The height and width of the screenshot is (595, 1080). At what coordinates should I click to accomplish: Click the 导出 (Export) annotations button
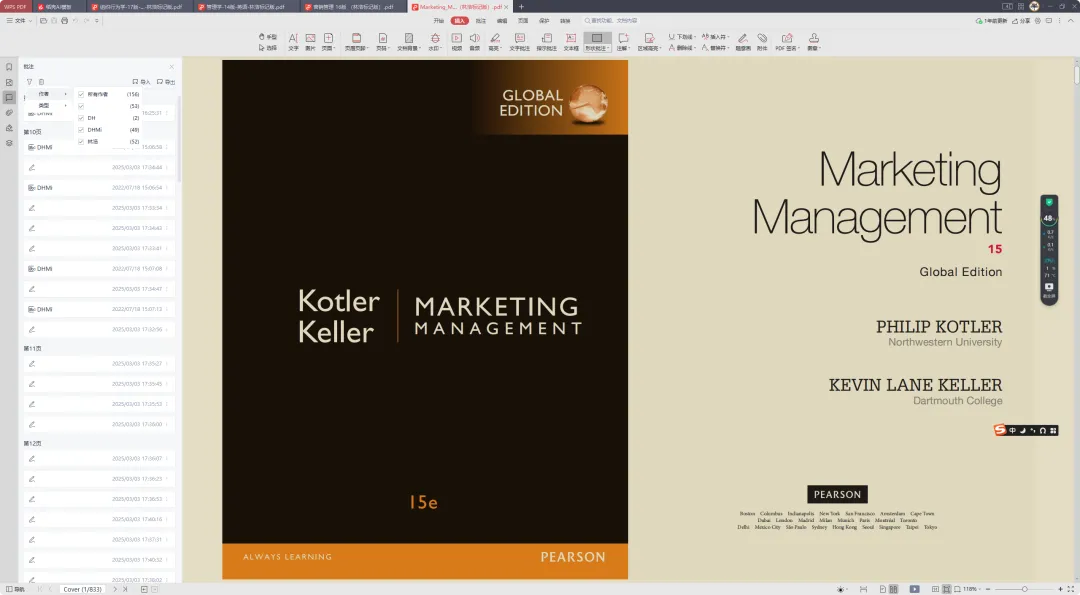click(166, 81)
